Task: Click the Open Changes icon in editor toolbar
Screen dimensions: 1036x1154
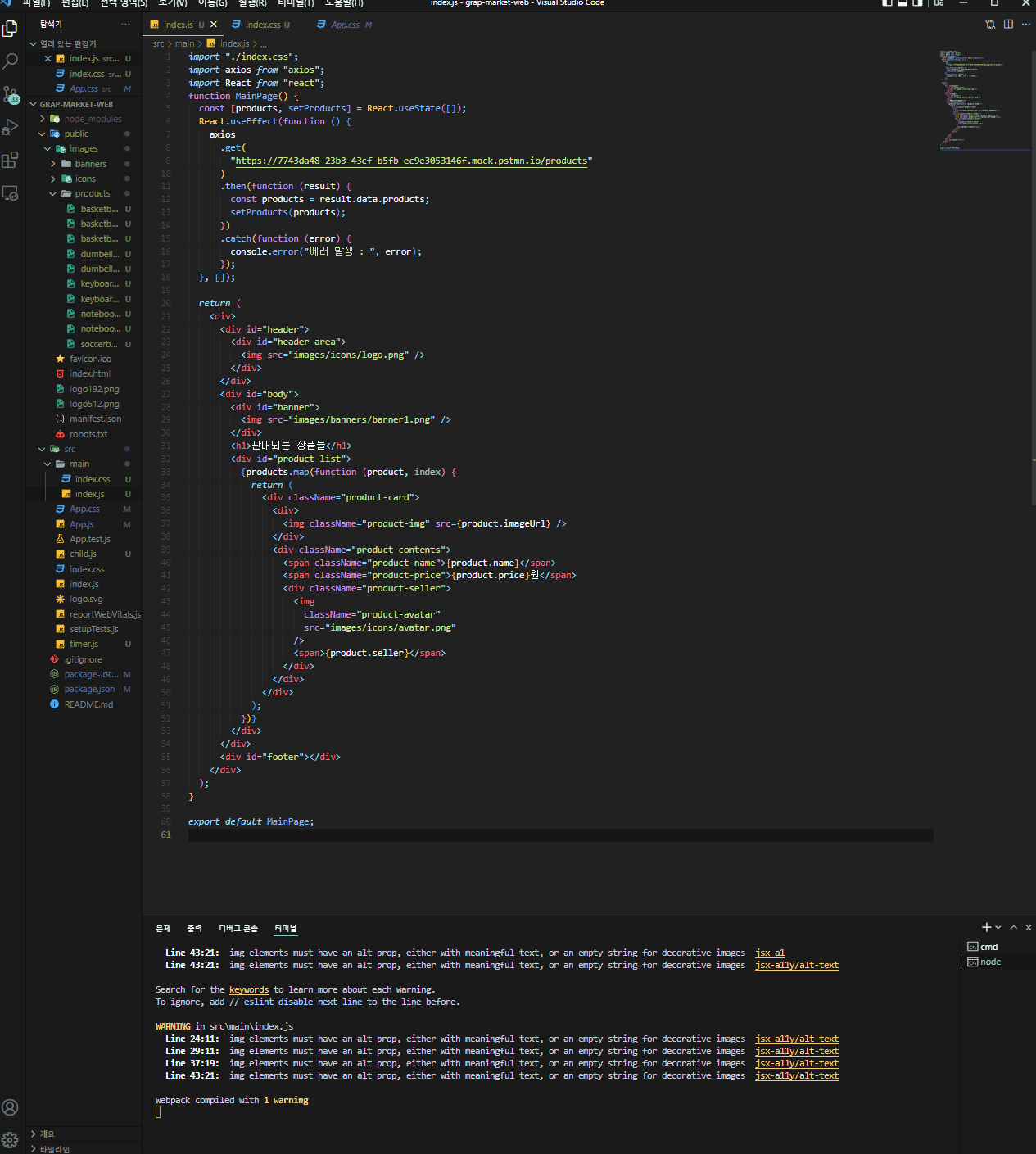Action: tap(990, 25)
